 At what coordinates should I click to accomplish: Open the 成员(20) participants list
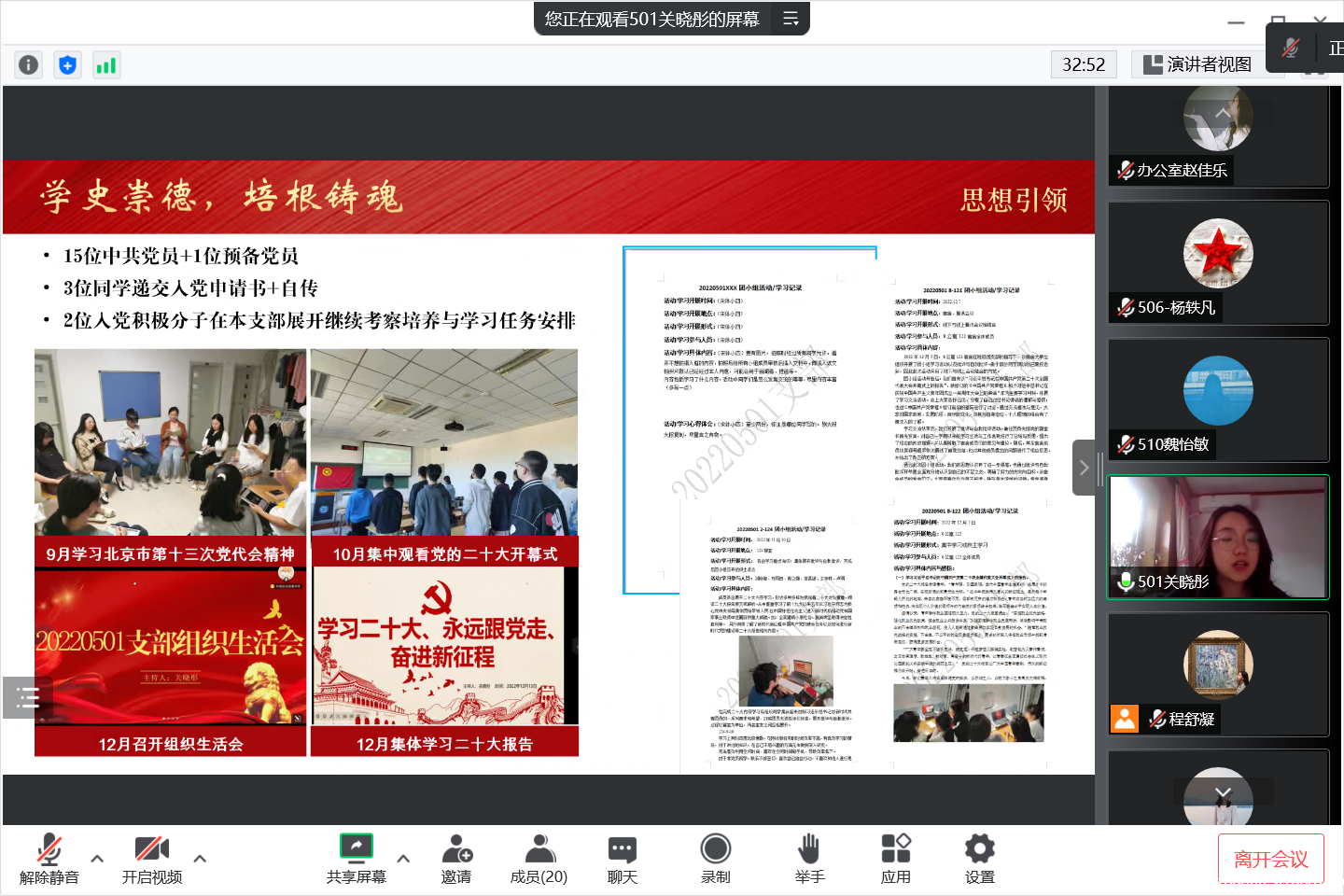pyautogui.click(x=539, y=859)
